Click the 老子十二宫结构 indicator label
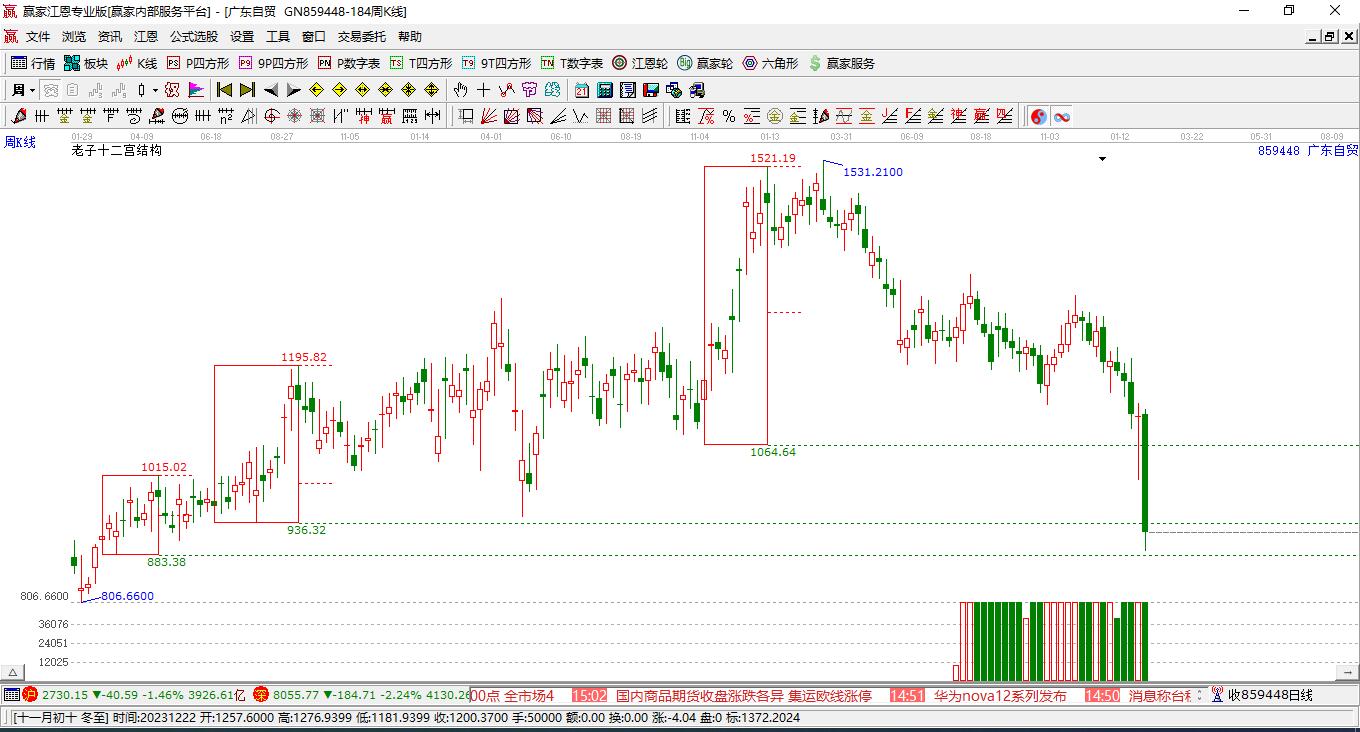Screen dimensions: 1360x732 click(116, 151)
